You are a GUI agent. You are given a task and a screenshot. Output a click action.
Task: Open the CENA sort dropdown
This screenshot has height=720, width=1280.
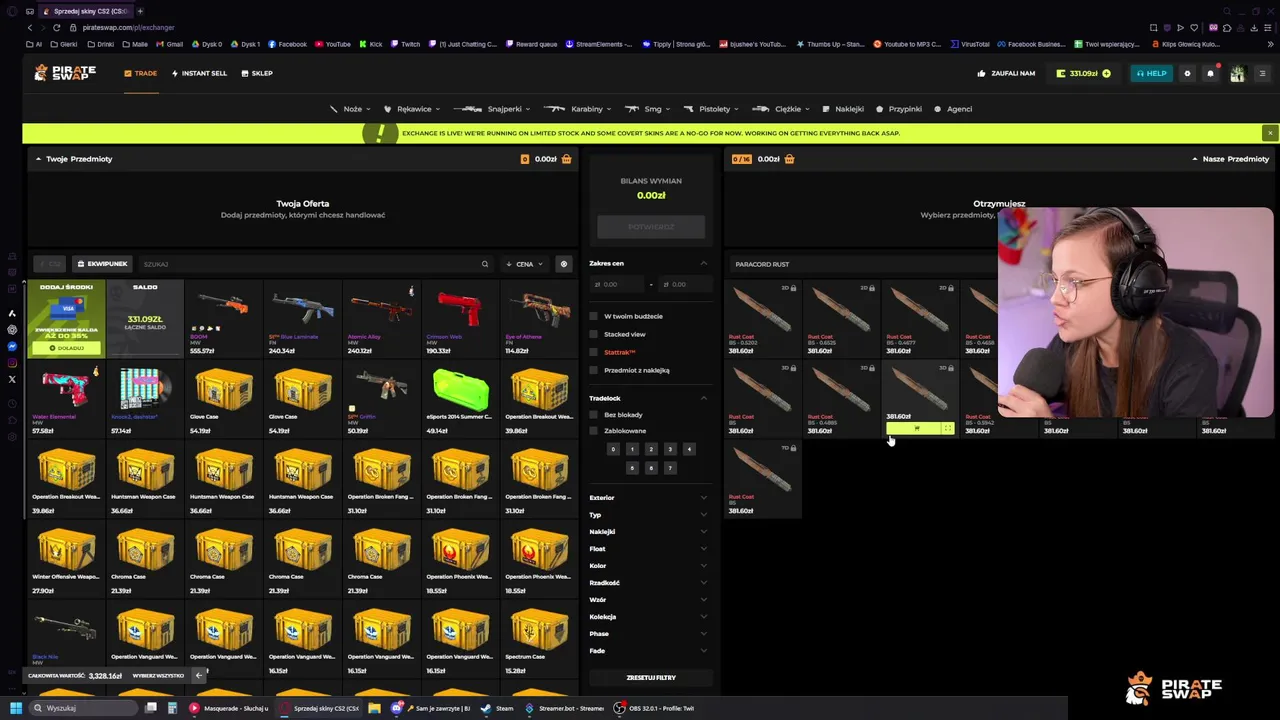click(x=525, y=264)
